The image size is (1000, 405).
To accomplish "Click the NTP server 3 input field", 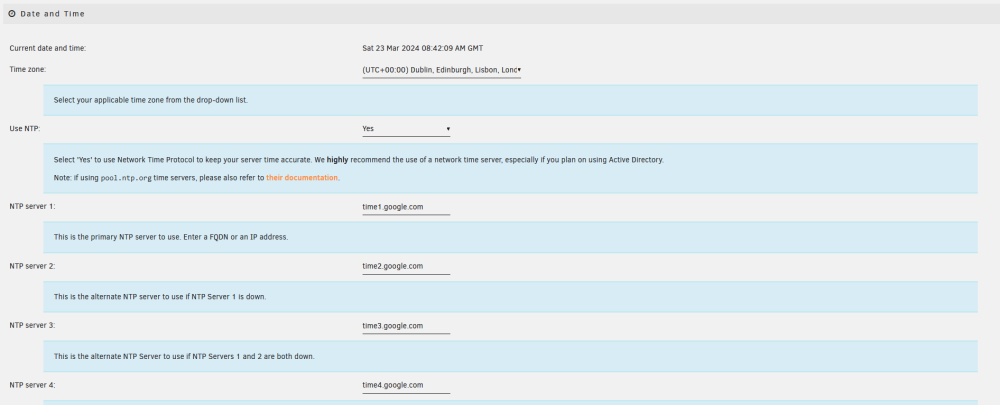I will pyautogui.click(x=406, y=326).
